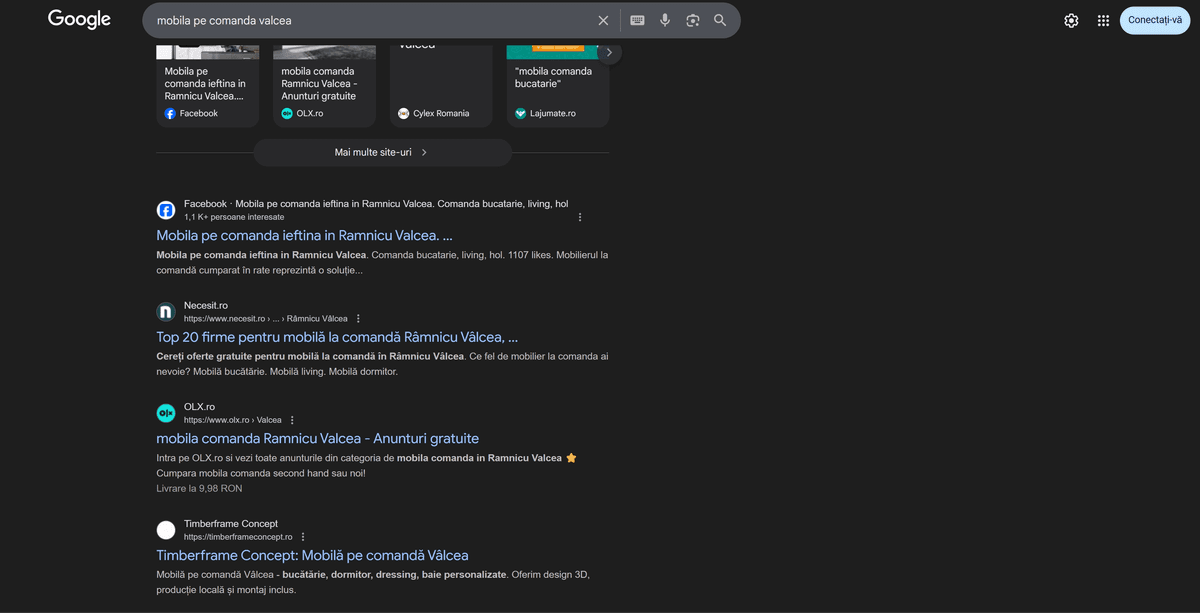Open three-dot menu for Necesit.ro result

(358, 319)
